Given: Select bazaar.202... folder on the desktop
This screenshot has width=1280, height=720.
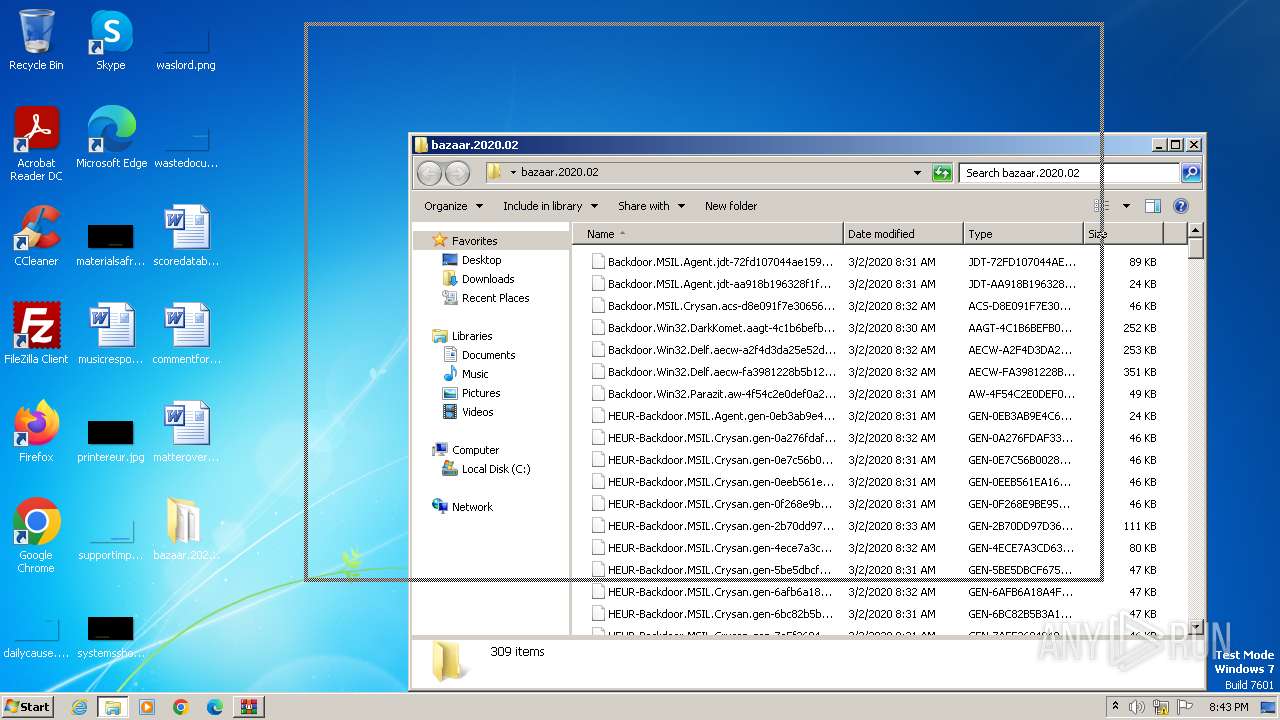Looking at the screenshot, I should [x=186, y=530].
